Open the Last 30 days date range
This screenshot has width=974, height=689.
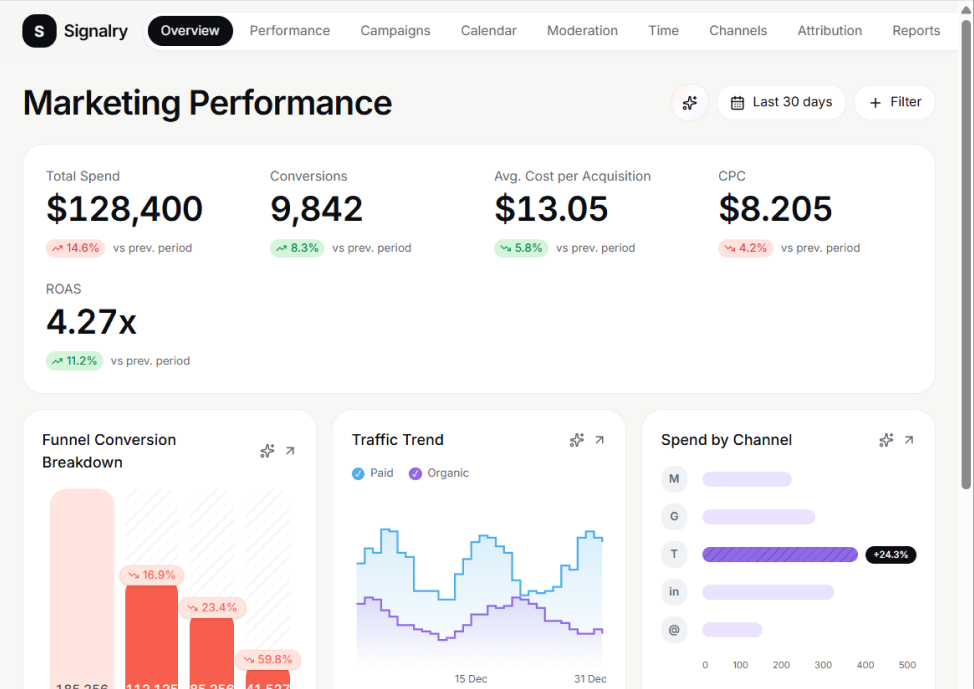click(x=781, y=103)
